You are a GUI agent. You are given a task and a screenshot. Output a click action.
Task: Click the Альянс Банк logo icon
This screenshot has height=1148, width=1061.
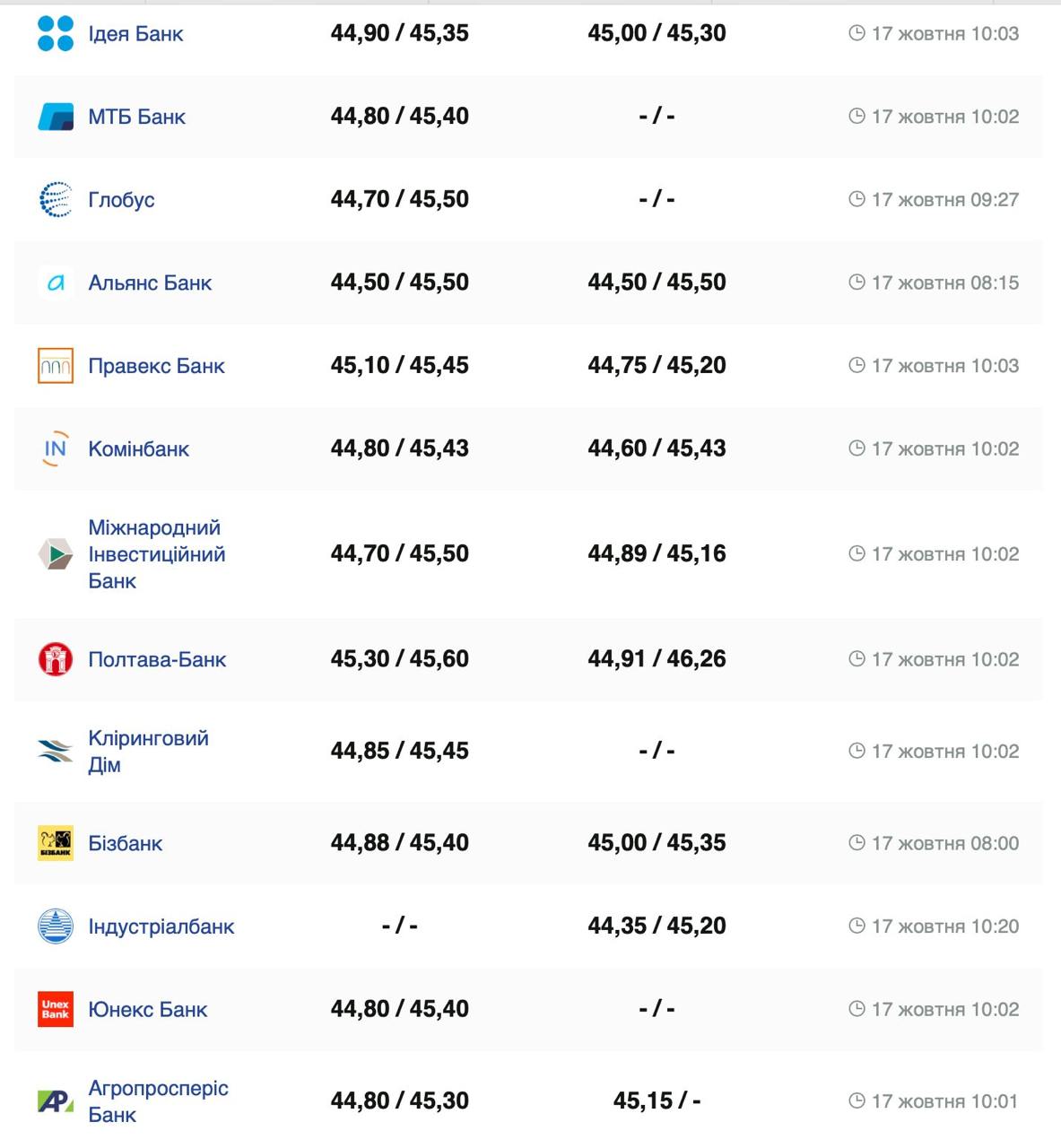point(56,283)
